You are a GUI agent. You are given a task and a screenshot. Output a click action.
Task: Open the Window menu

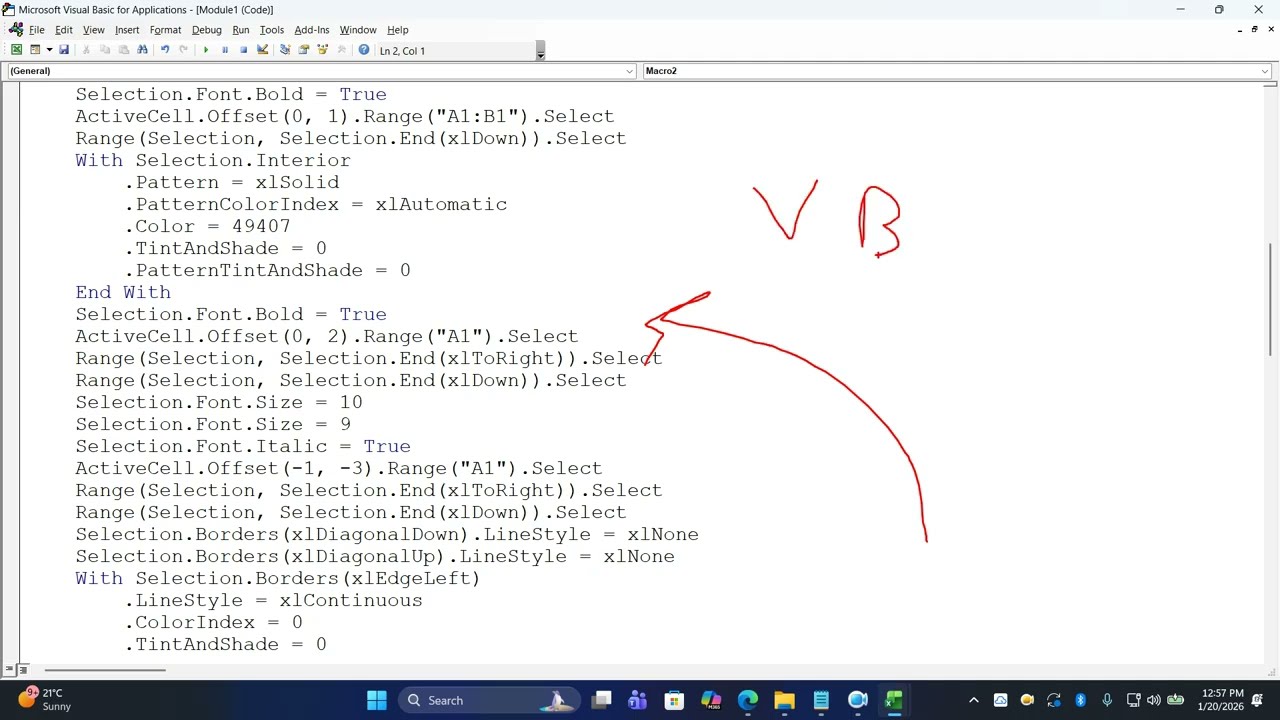358,30
